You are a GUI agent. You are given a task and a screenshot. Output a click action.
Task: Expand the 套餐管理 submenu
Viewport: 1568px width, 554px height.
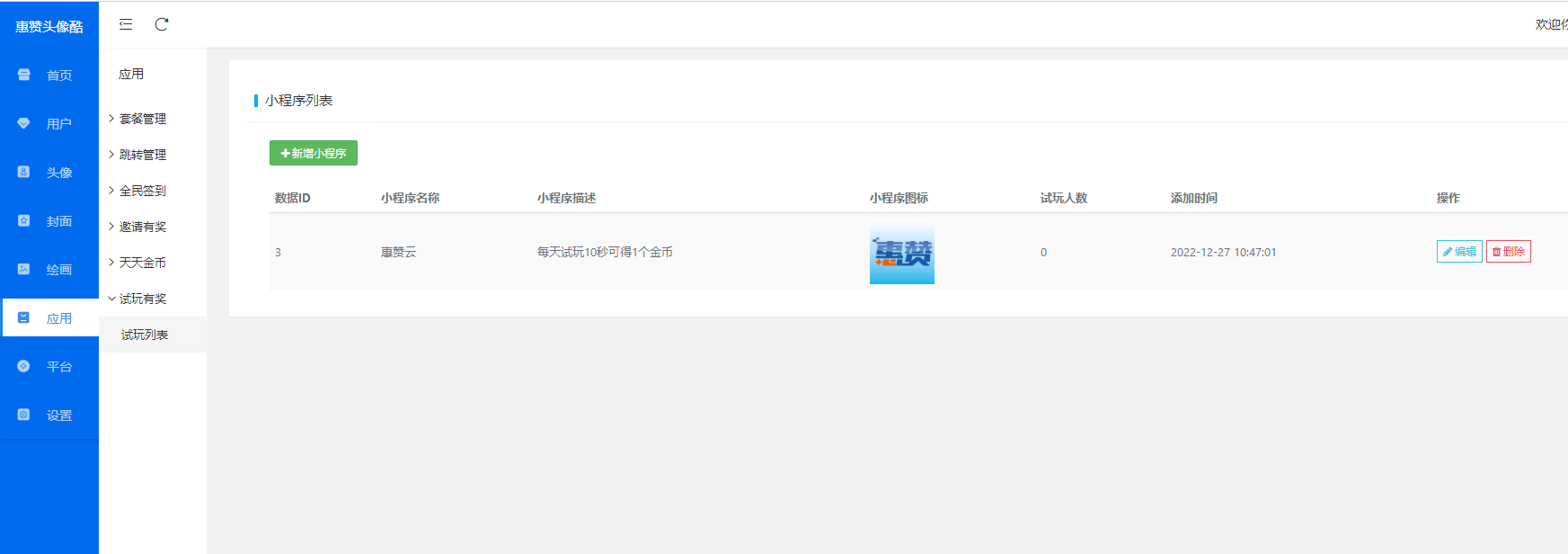pyautogui.click(x=153, y=119)
